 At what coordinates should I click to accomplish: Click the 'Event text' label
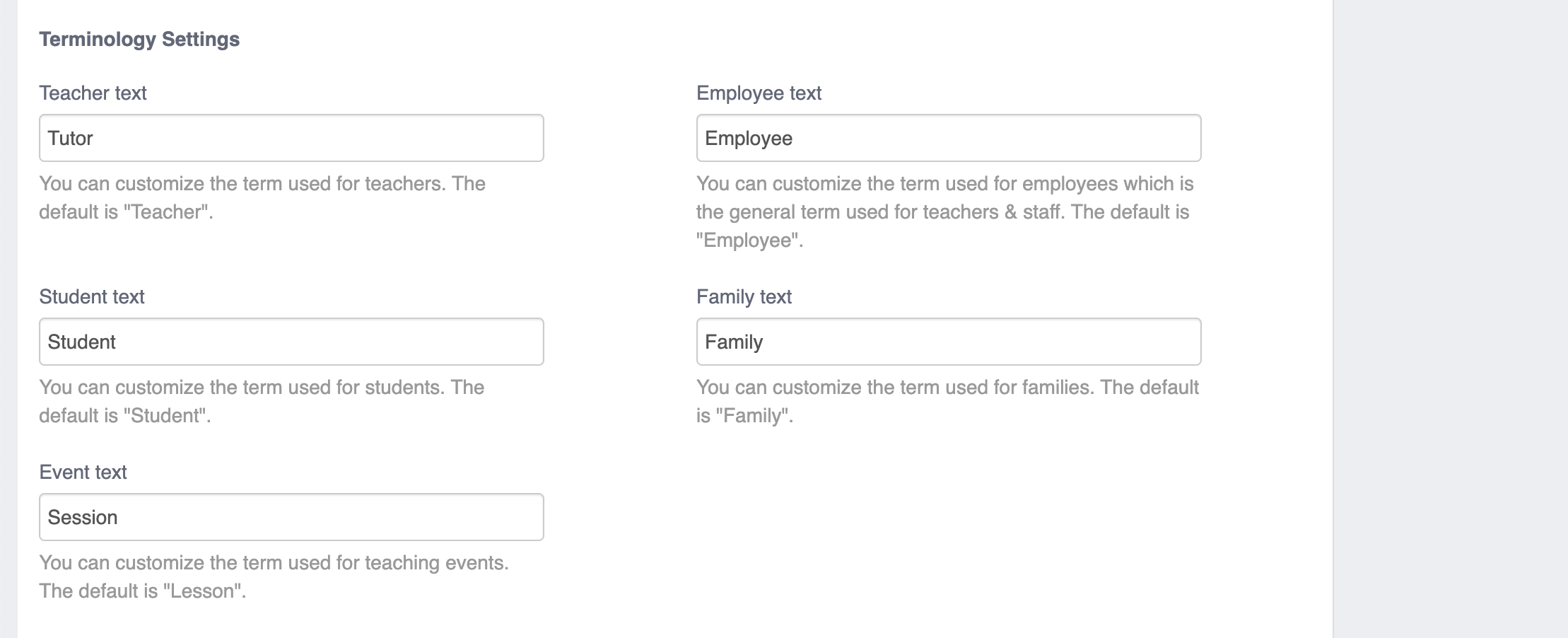83,472
